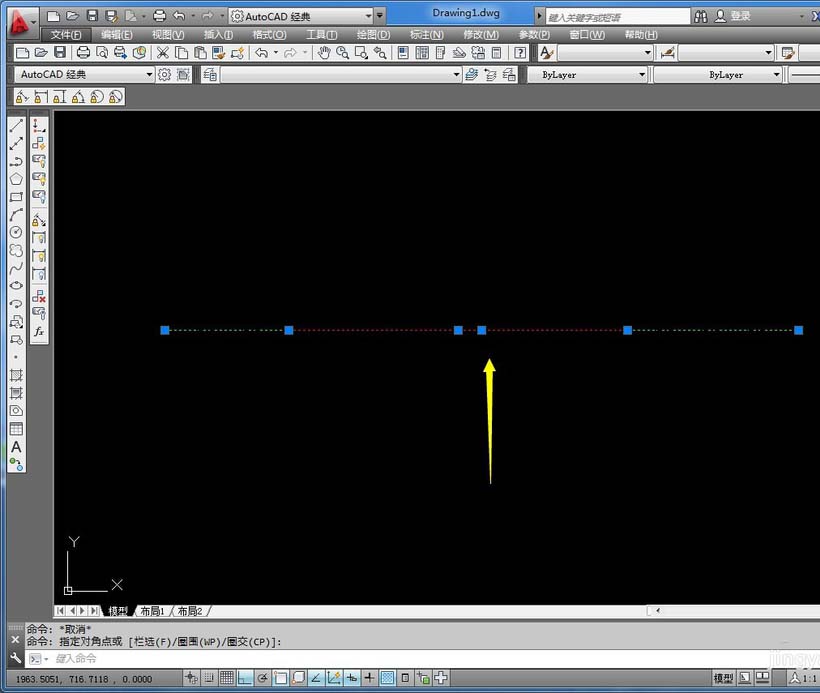Viewport: 820px width, 693px height.
Task: Select the Line drawing tool
Action: 16,126
